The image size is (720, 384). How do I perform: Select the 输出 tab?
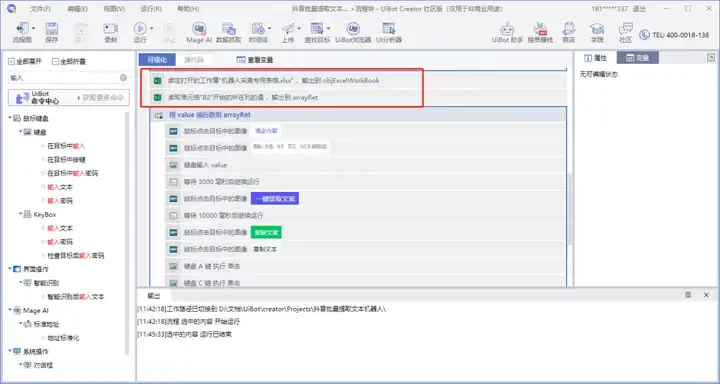tap(154, 296)
